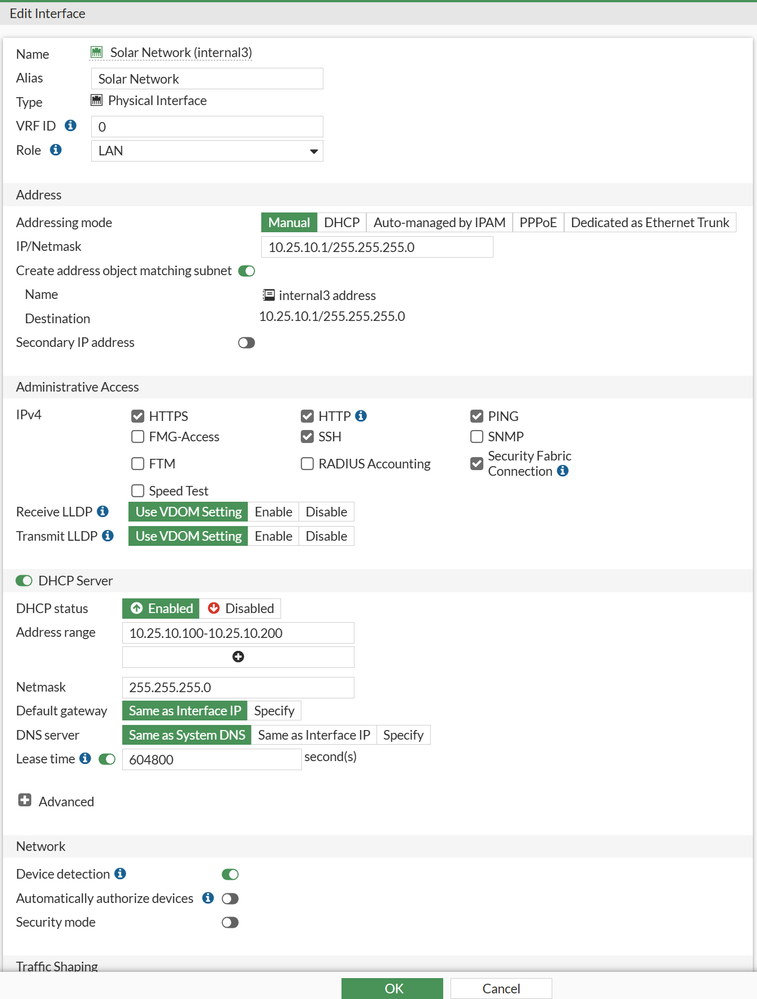The width and height of the screenshot is (757, 999).
Task: Toggle the Secondary IP address switch
Action: [x=246, y=343]
